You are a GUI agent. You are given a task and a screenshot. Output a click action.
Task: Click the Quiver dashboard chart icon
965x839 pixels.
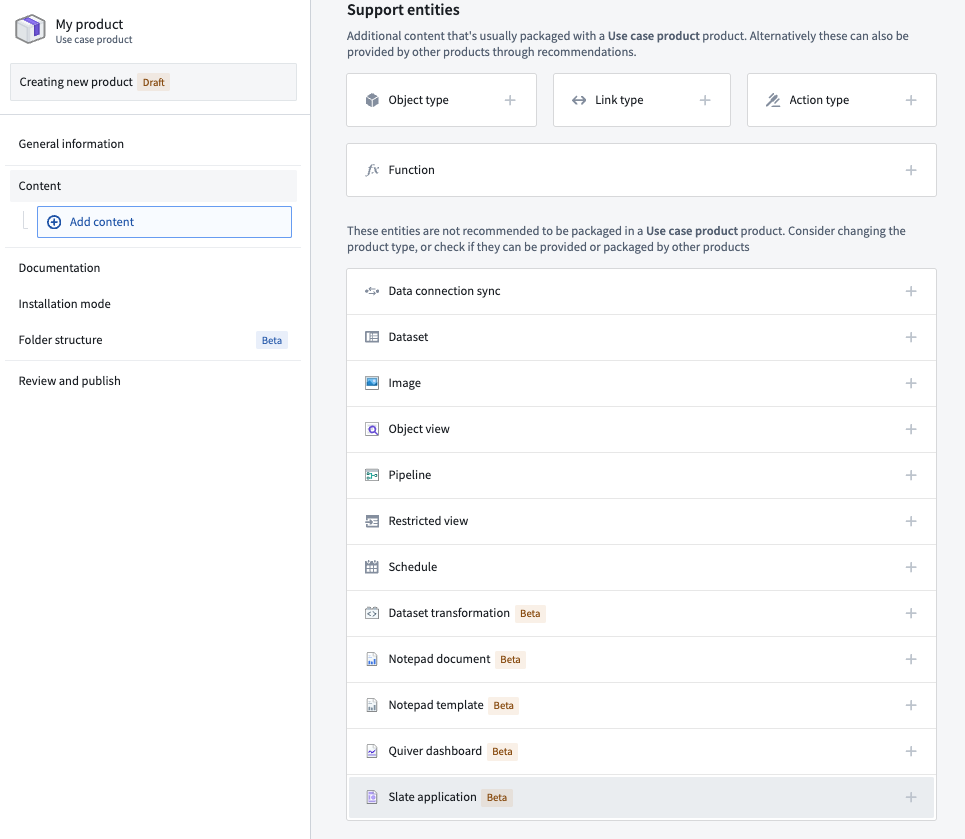[x=372, y=751]
